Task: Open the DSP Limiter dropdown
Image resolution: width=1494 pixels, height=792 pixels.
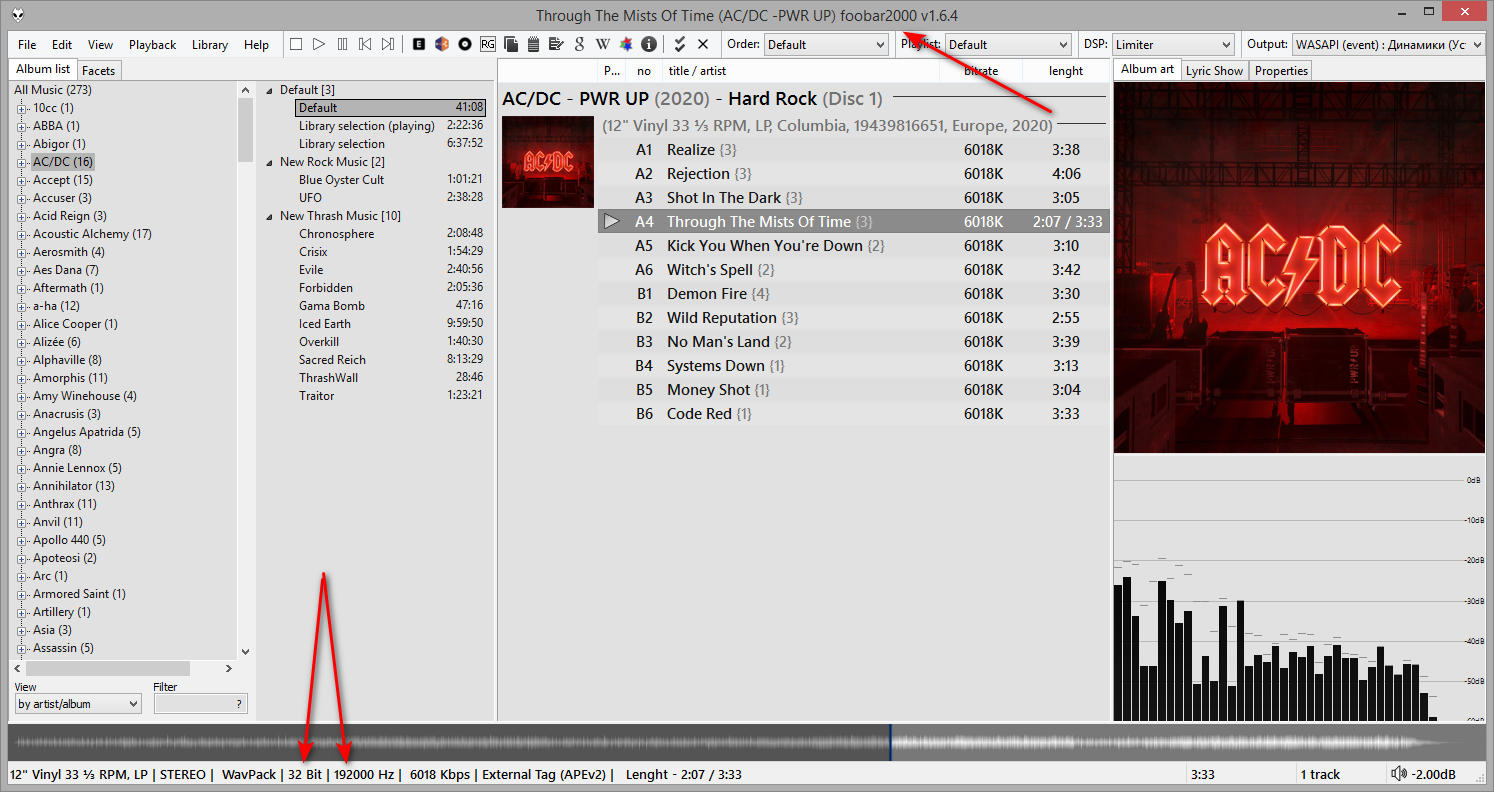Action: (x=1173, y=45)
